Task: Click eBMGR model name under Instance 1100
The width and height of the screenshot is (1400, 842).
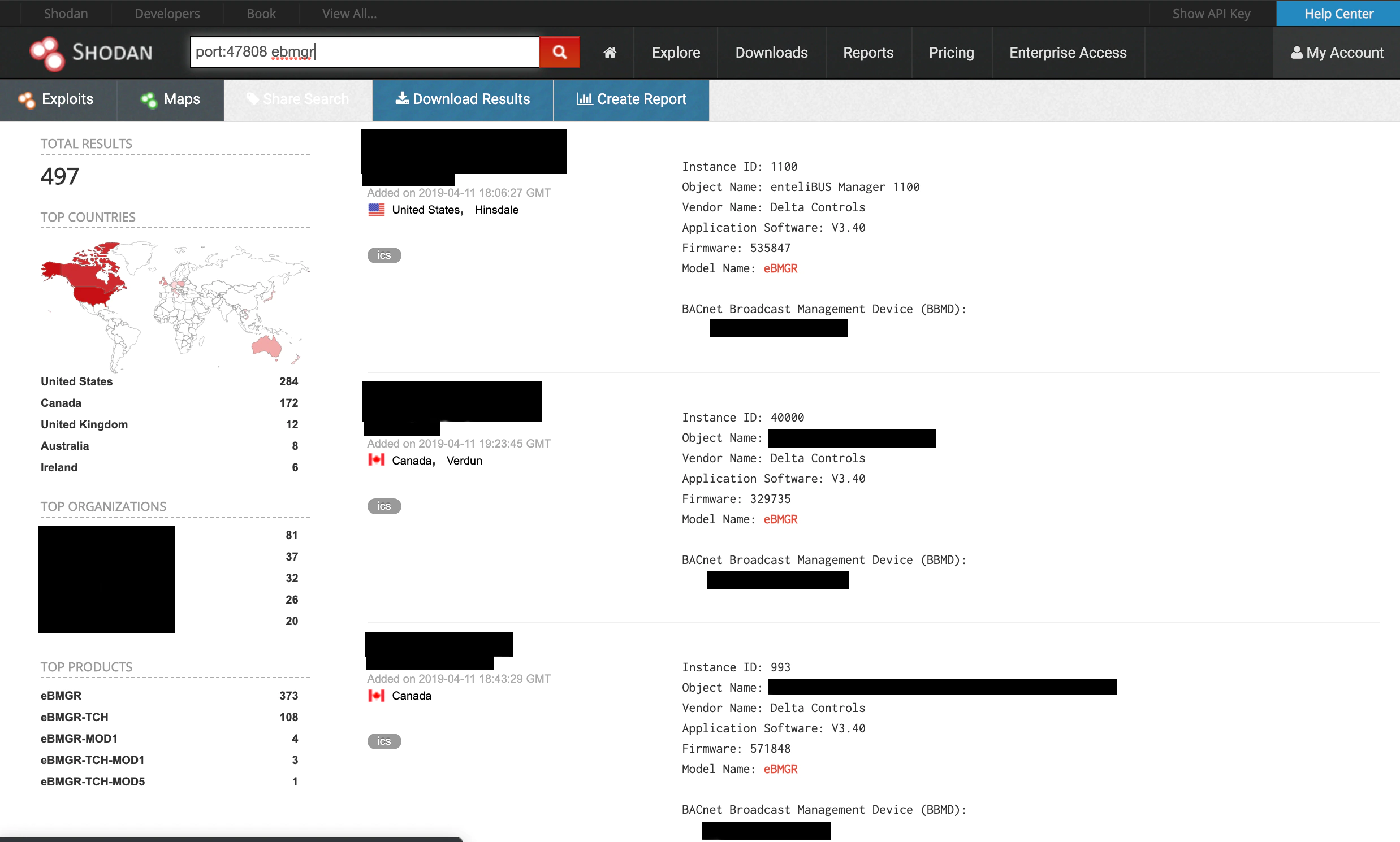Action: 780,268
